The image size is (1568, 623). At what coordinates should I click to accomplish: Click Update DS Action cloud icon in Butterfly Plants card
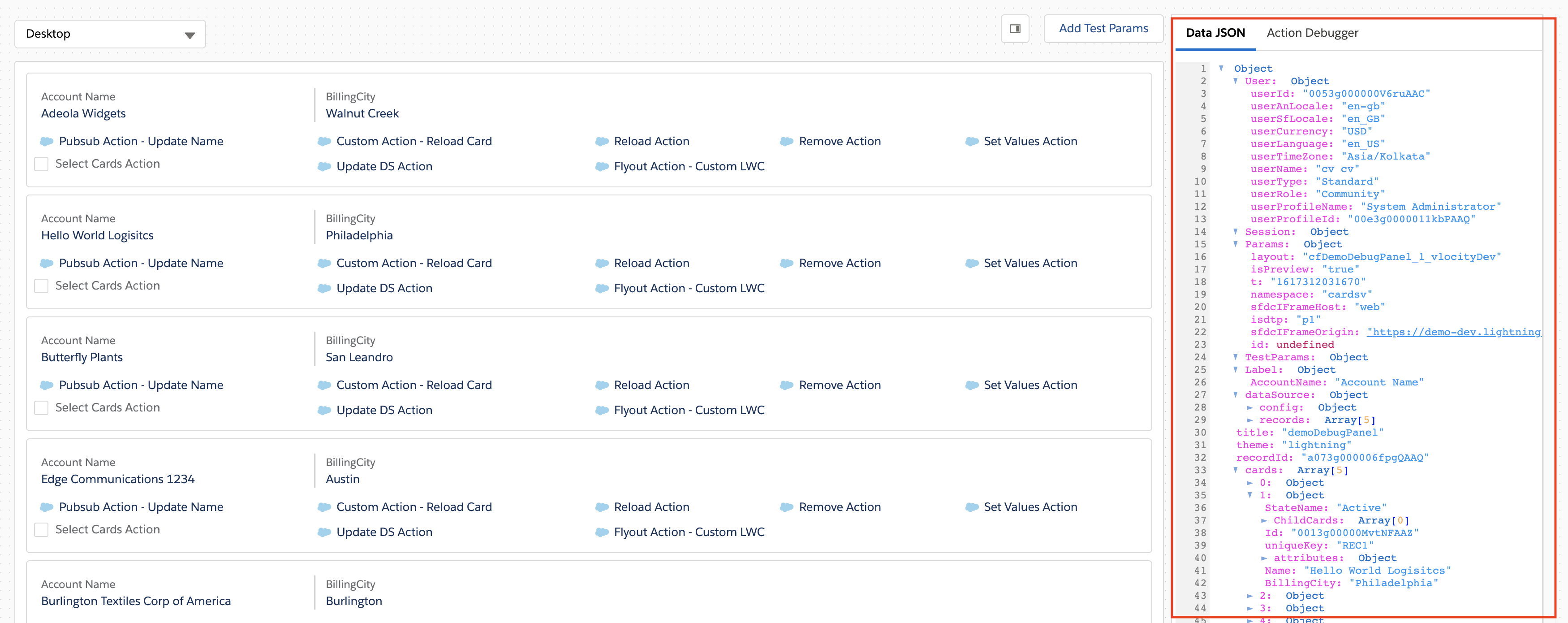pyautogui.click(x=324, y=410)
